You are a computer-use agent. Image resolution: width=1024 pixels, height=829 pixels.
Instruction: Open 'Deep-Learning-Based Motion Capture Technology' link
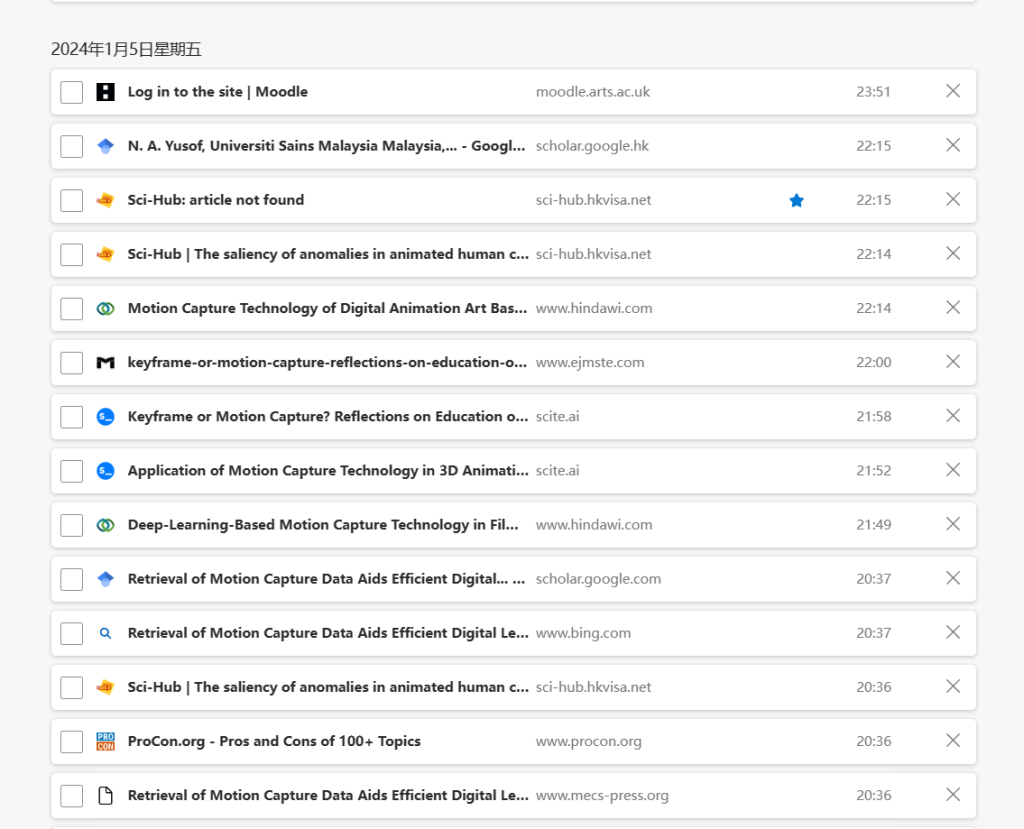tap(323, 525)
